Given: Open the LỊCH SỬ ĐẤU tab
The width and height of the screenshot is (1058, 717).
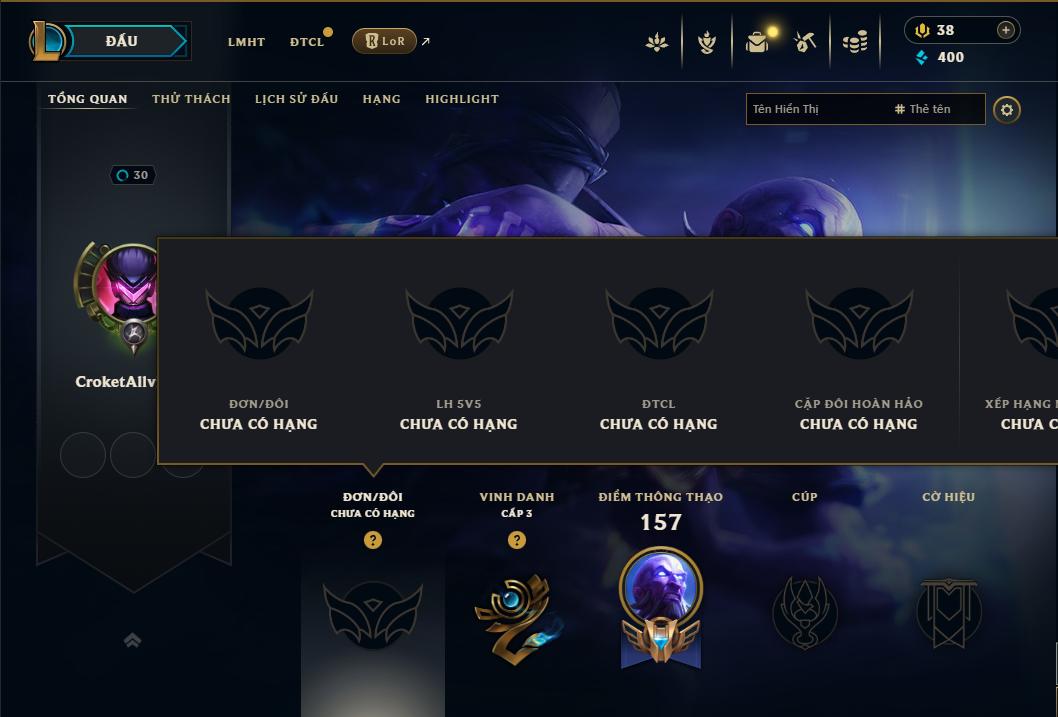Looking at the screenshot, I should (x=296, y=99).
